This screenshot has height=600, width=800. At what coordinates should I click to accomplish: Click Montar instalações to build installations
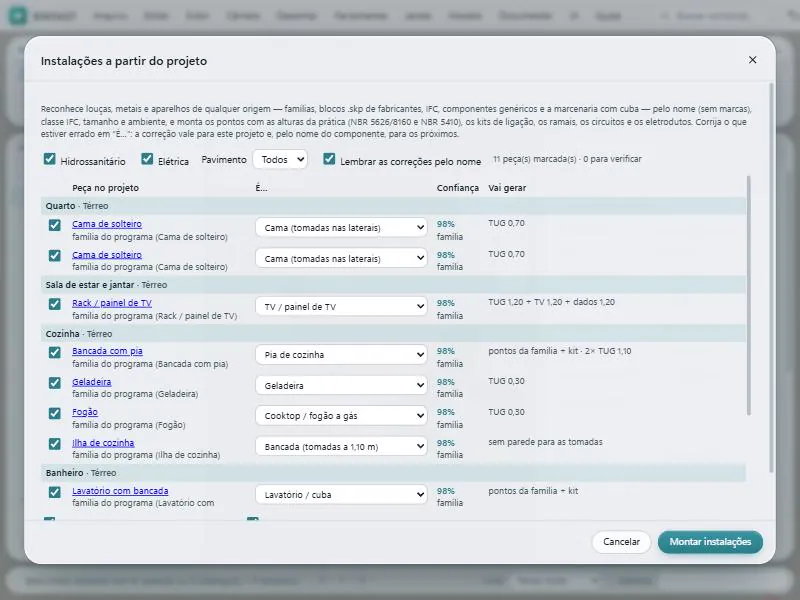coord(710,542)
